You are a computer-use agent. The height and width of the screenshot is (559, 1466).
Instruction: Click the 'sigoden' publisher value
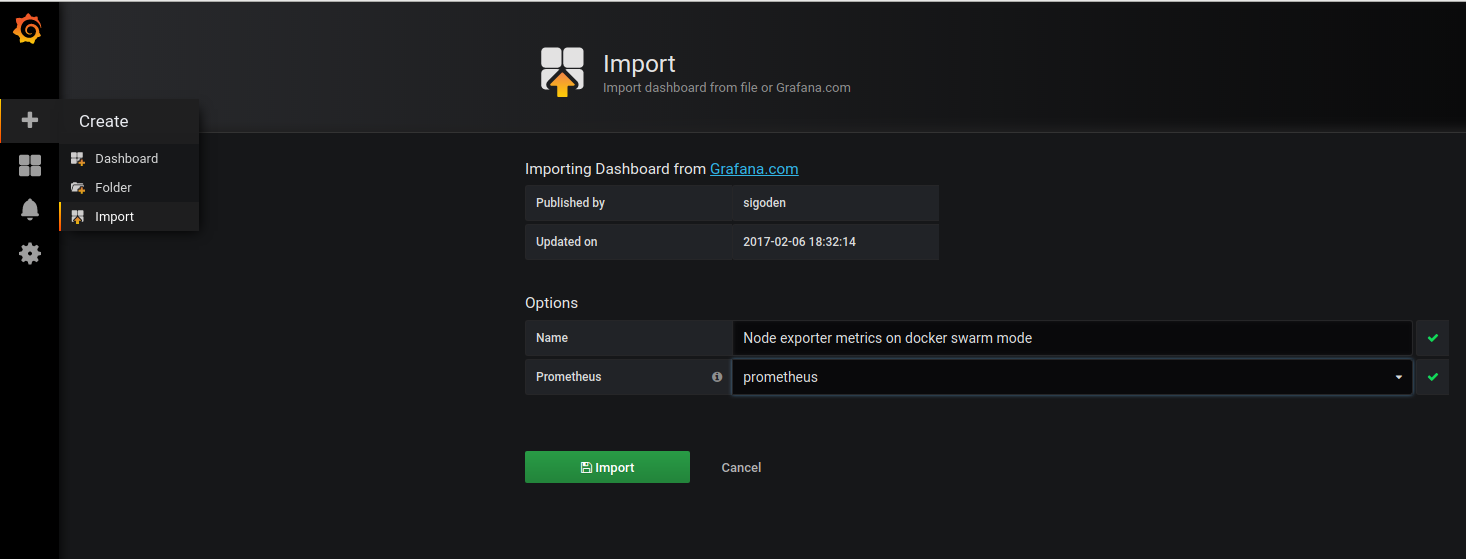pos(764,202)
